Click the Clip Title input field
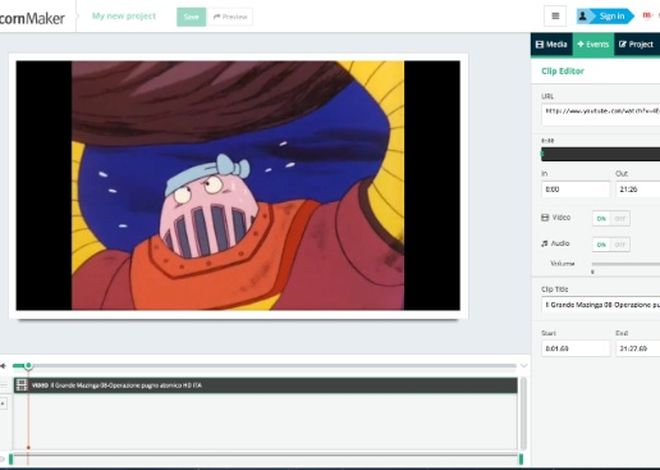This screenshot has width=660, height=470. pyautogui.click(x=600, y=305)
